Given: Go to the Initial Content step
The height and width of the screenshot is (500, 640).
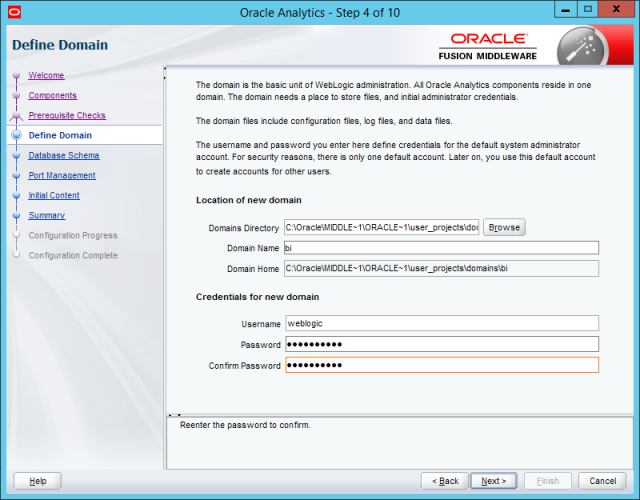Looking at the screenshot, I should tap(54, 196).
